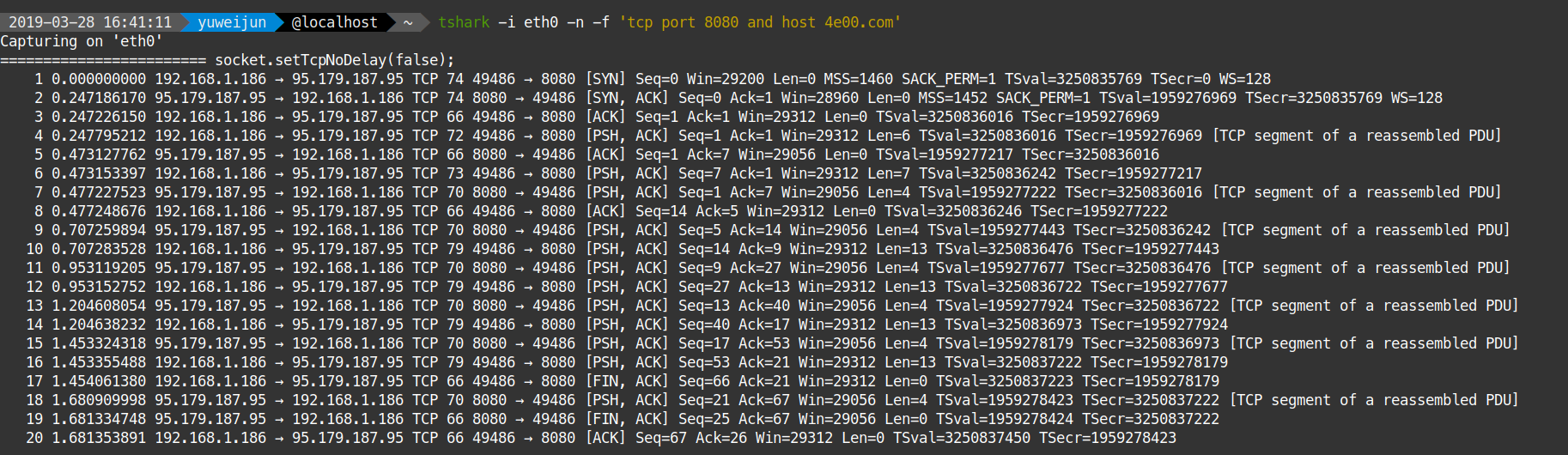Click the "Capturing on 'eth0'" line

click(x=82, y=41)
